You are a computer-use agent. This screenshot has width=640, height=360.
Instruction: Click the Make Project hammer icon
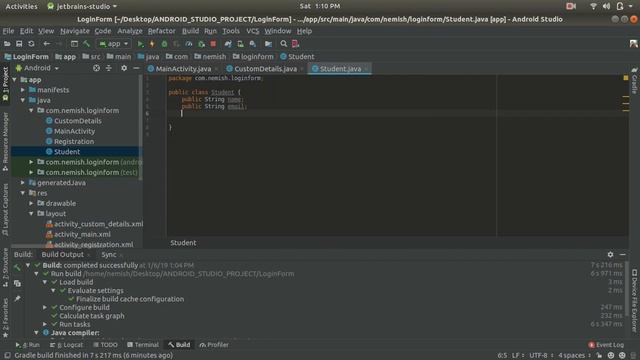[87, 44]
